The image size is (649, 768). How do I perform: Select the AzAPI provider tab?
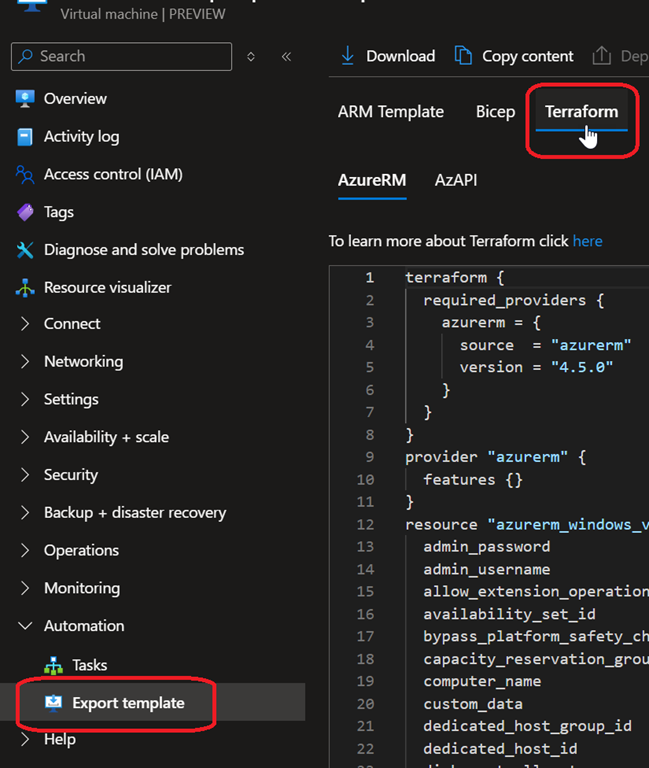point(455,181)
